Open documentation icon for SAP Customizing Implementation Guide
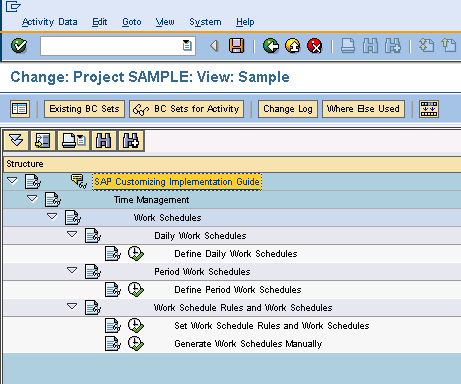 [x=33, y=182]
